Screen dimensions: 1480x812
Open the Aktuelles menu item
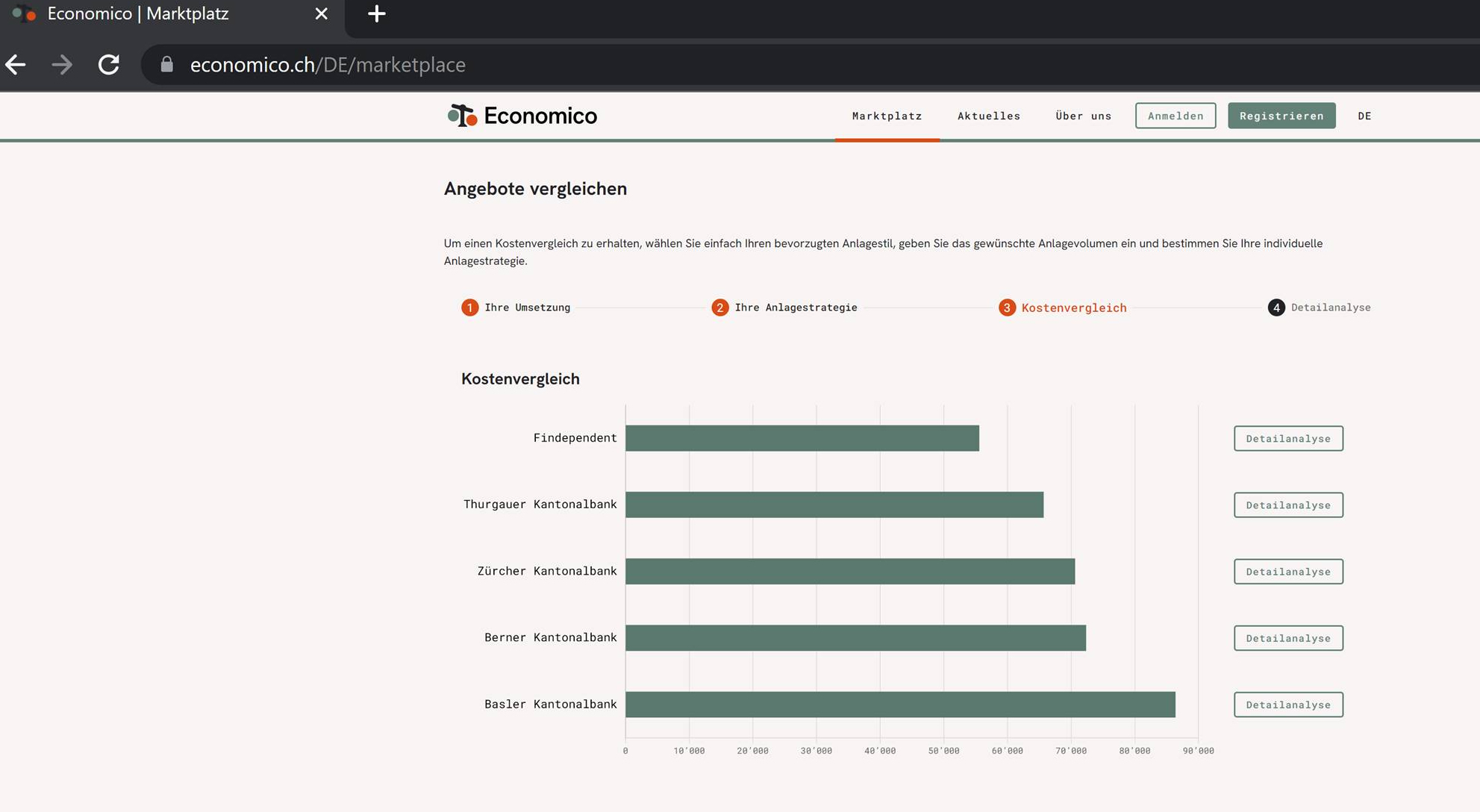(988, 116)
